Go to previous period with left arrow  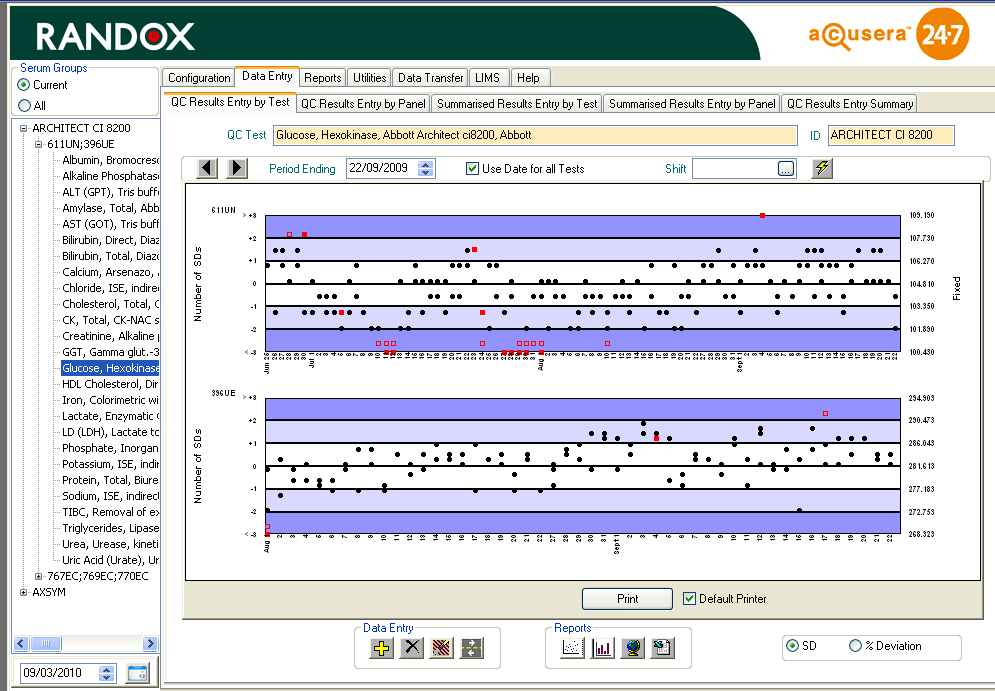(207, 168)
